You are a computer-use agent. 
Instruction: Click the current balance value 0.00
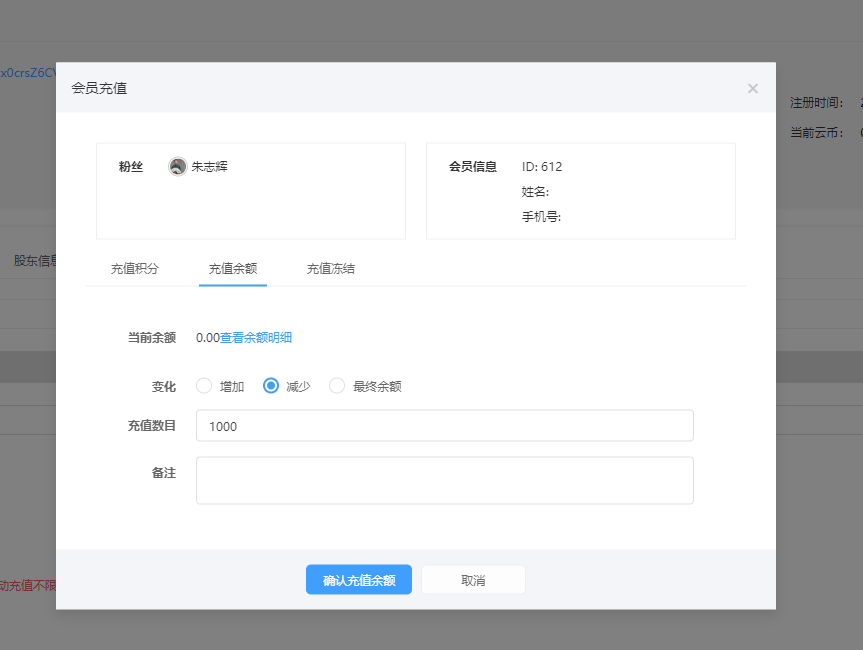208,337
